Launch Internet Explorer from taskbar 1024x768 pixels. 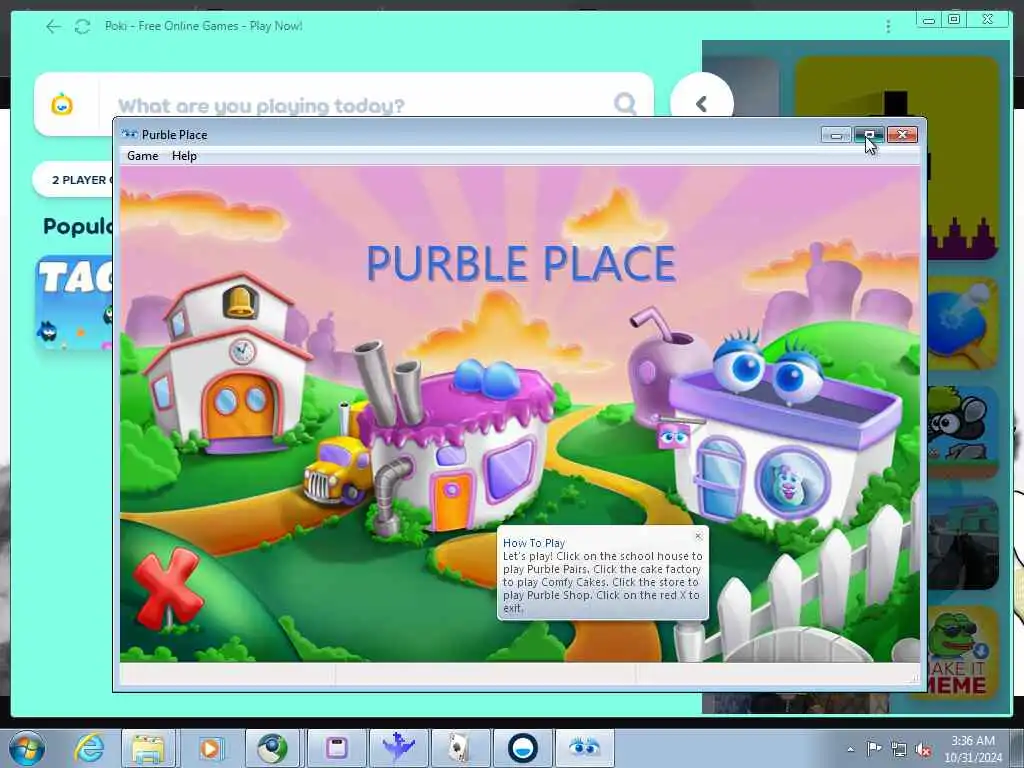pyautogui.click(x=88, y=748)
